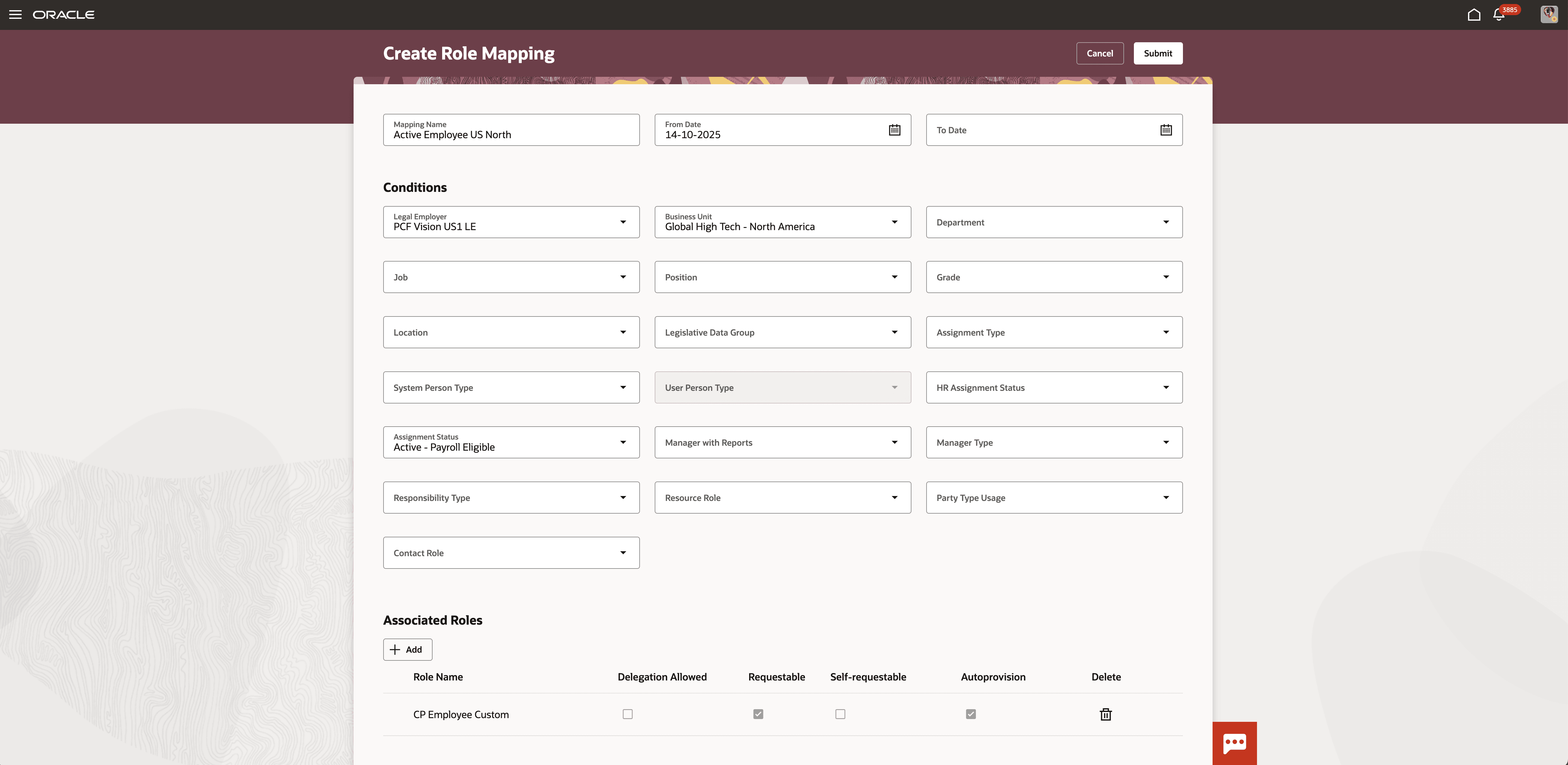Enable Delegation Allowed for CP Employee Custom
The image size is (1568, 765).
[628, 714]
